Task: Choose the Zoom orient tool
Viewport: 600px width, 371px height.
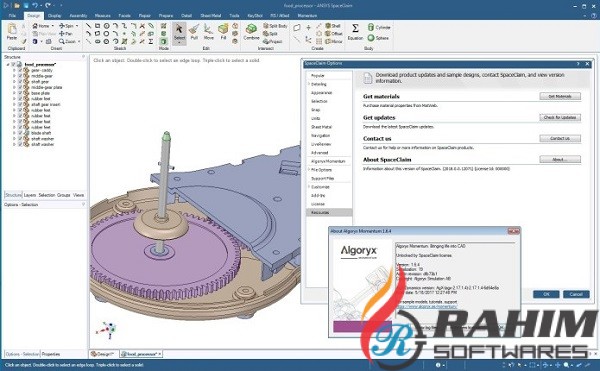Action: pos(67,41)
